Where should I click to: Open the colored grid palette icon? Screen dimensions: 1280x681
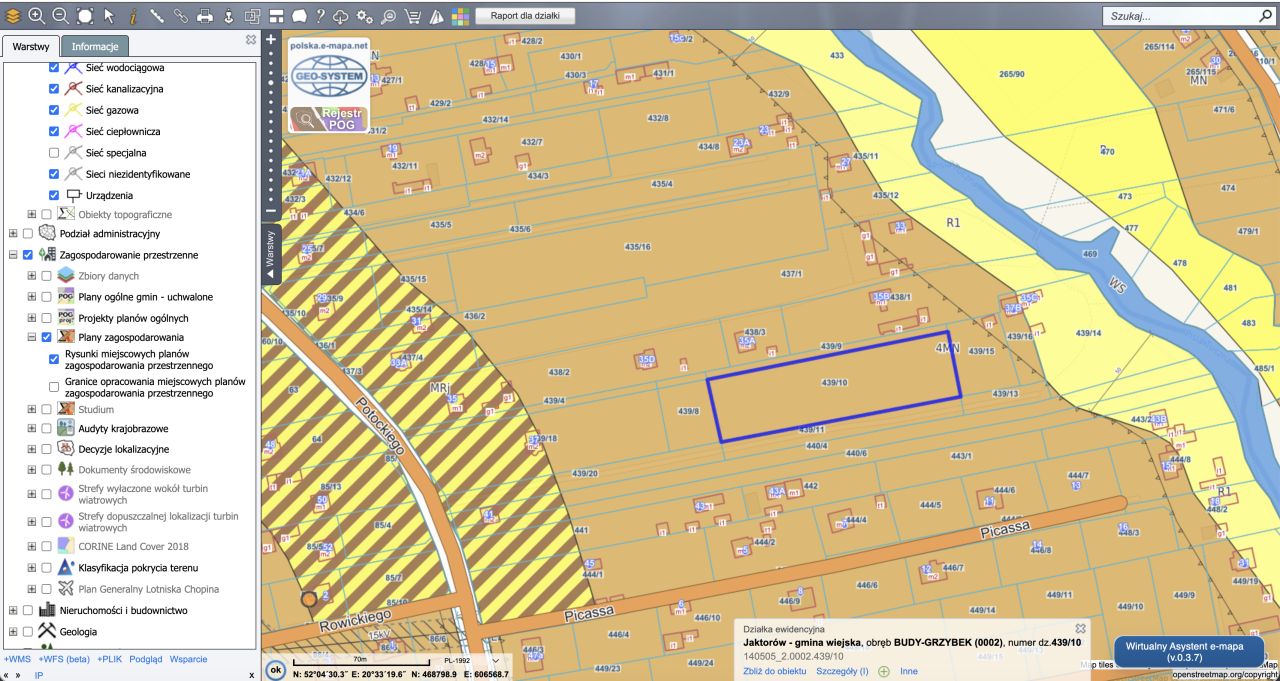(460, 15)
